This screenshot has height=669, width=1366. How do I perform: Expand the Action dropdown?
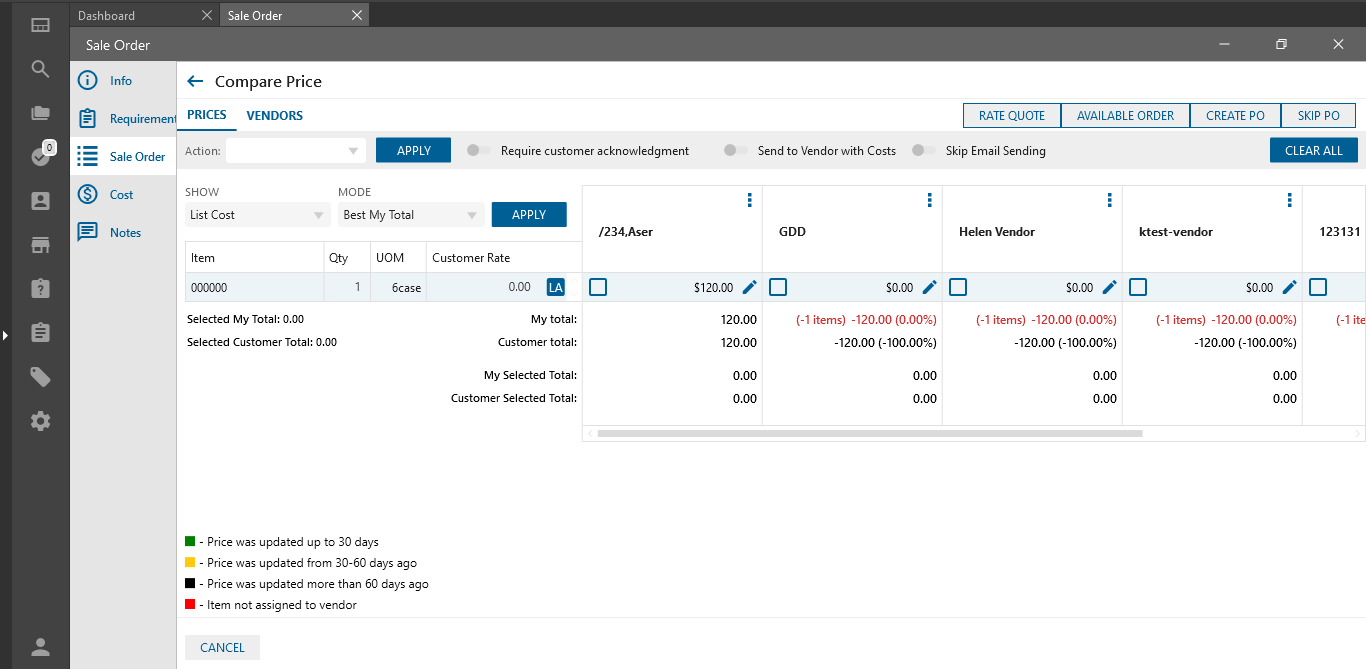(x=296, y=151)
